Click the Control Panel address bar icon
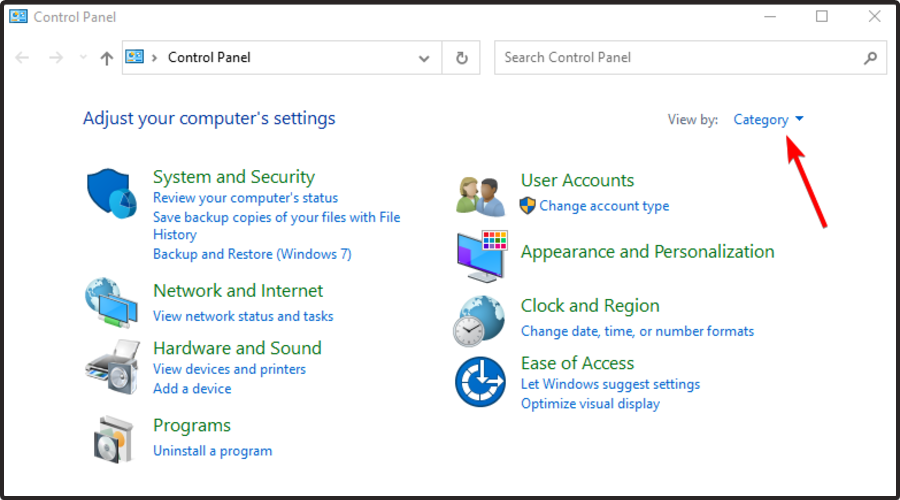The width and height of the screenshot is (900, 500). pos(134,56)
